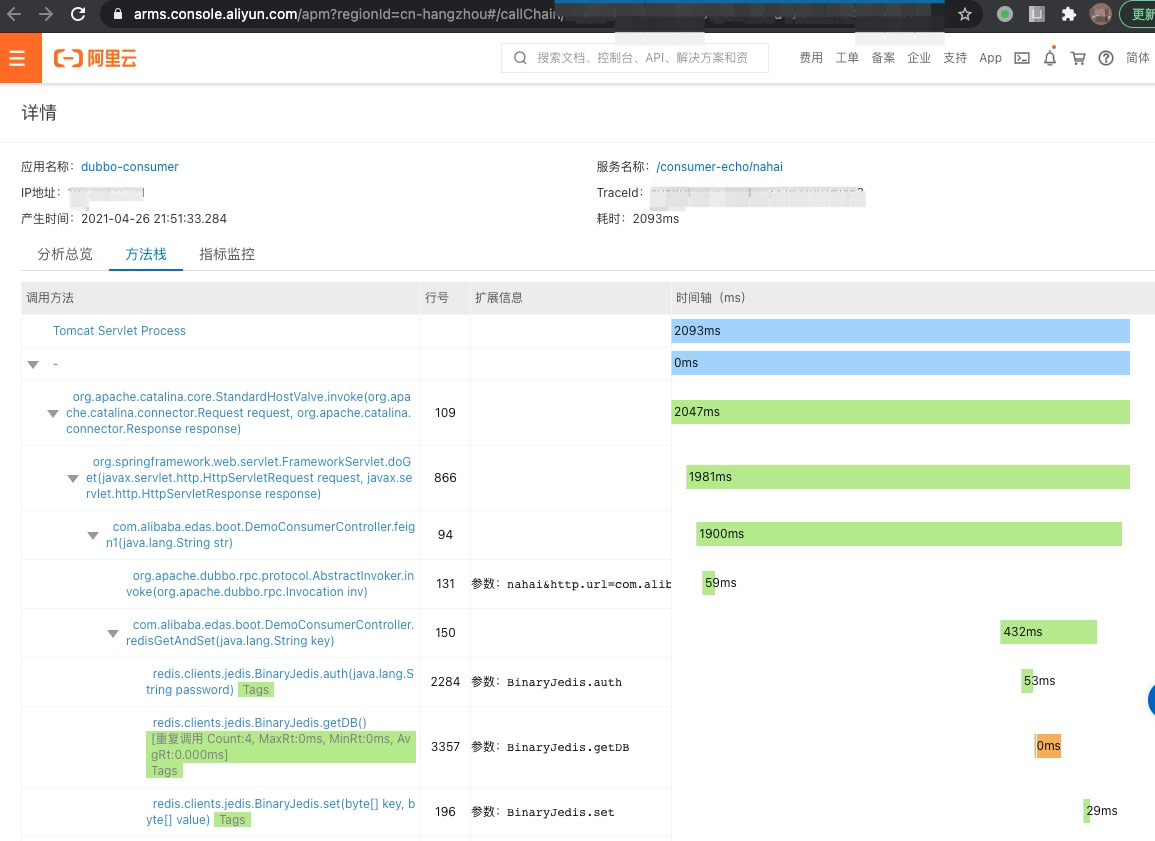
Task: Open the AbstractInvoker.invoke method link
Action: click(270, 584)
